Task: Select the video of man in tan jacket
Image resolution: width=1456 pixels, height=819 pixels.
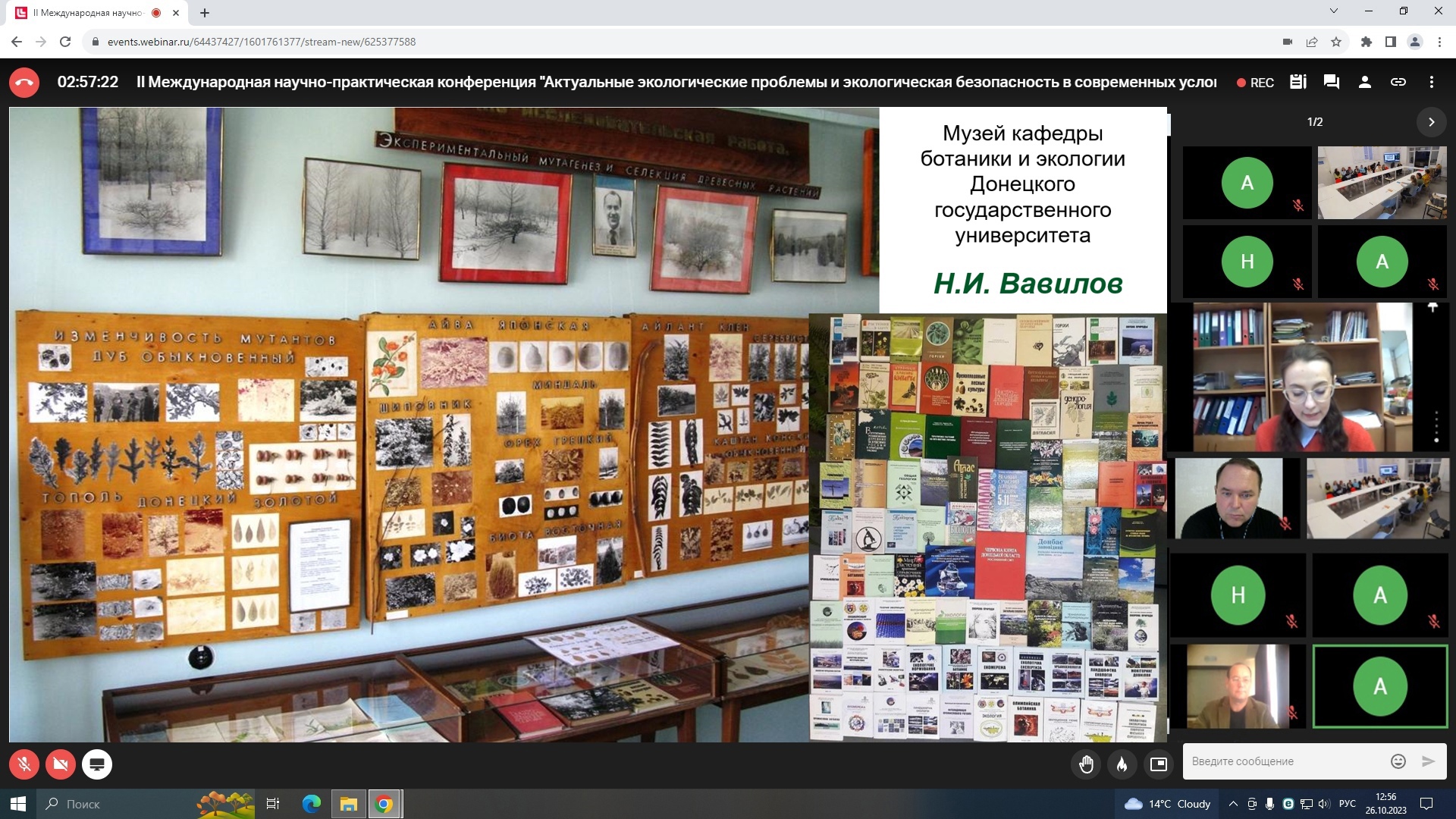Action: point(1238,686)
